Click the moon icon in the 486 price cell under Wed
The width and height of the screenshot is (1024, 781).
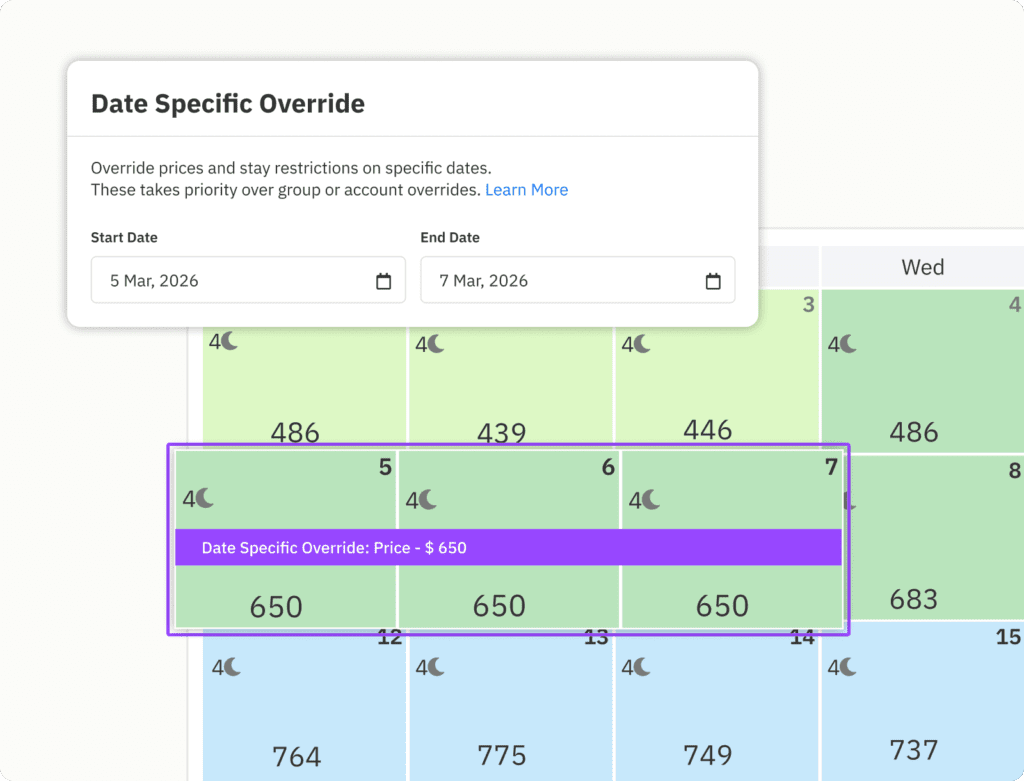[848, 344]
